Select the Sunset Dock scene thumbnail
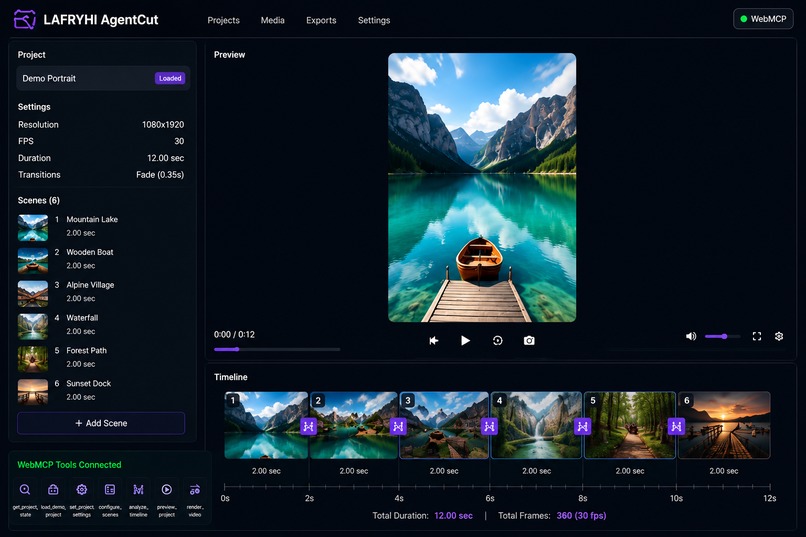 (33, 392)
